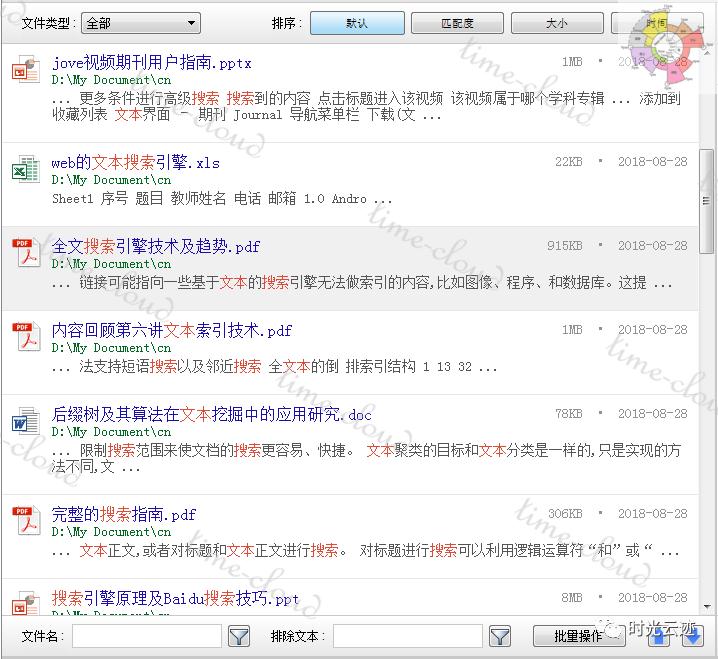Image resolution: width=718 pixels, height=659 pixels.
Task: Open jove视频期刊用户指南.pptx title link
Action: point(152,62)
